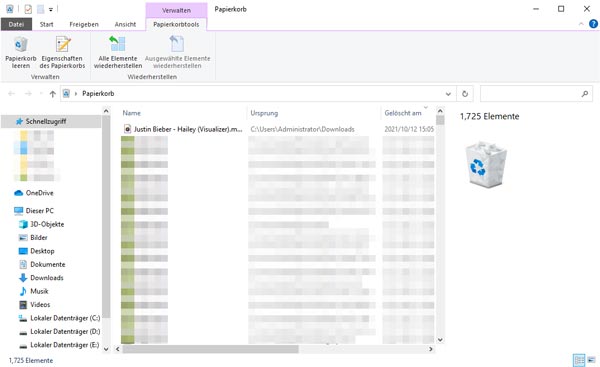Select Dieser PC in the sidebar

tap(39, 210)
